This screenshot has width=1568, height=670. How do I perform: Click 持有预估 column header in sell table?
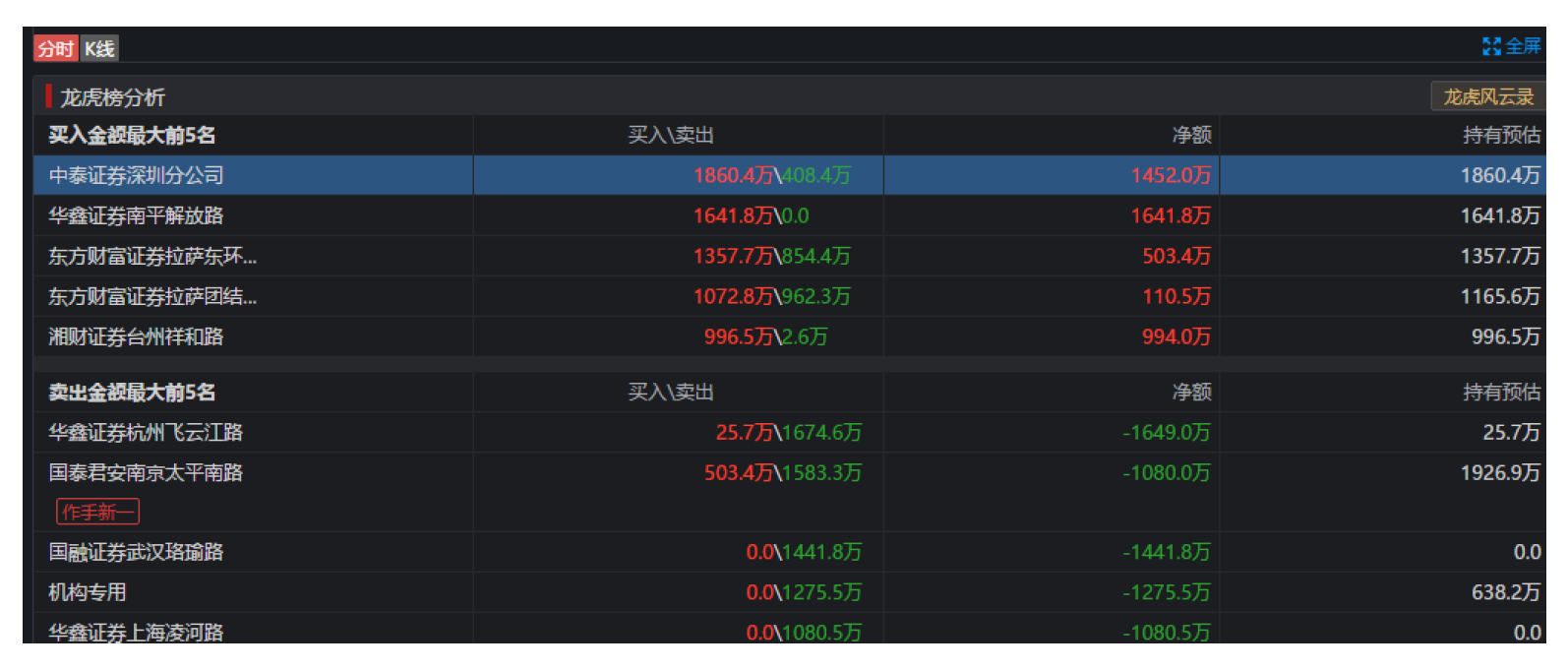coord(1501,393)
